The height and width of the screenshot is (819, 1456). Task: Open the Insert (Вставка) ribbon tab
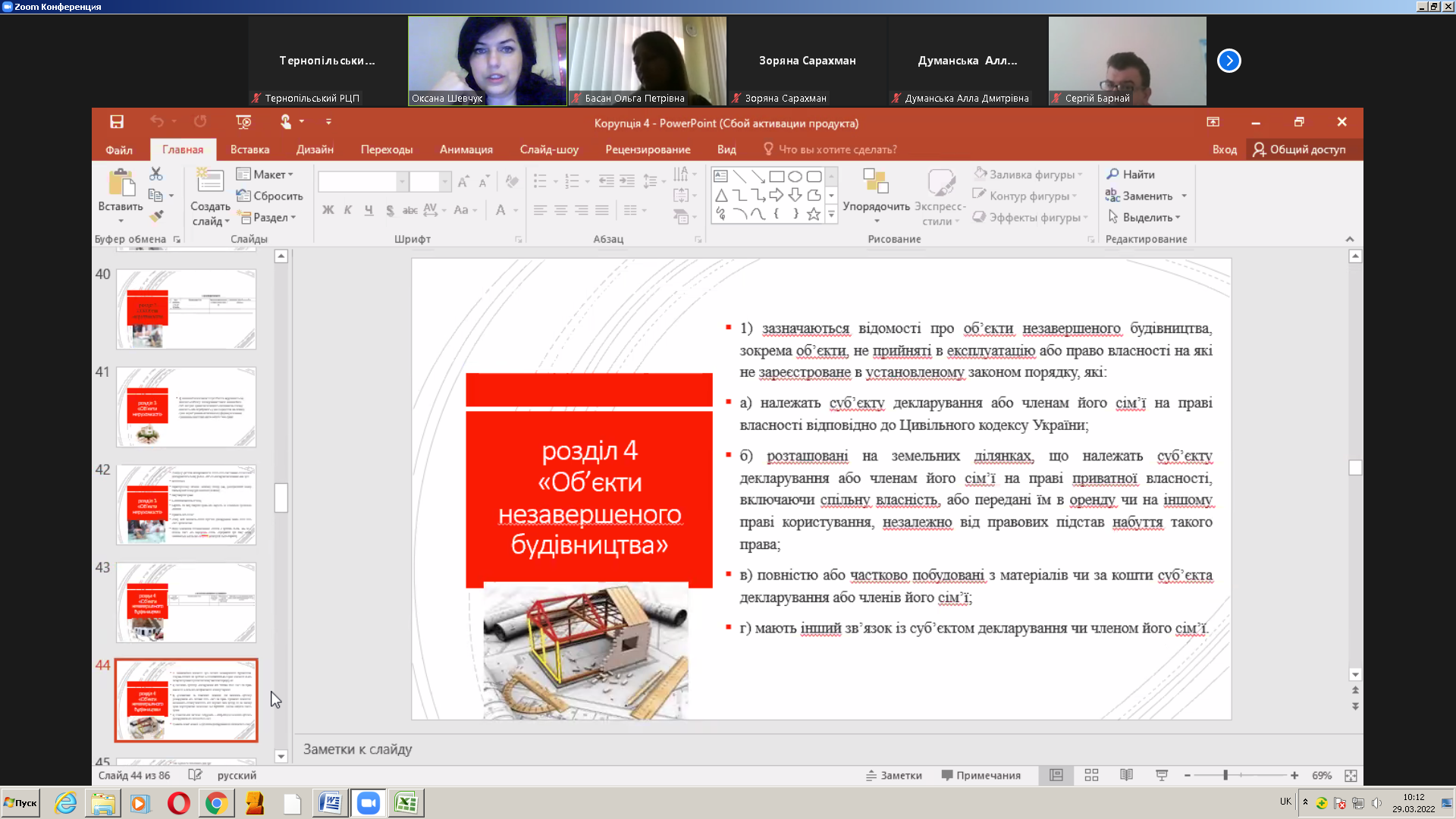tap(249, 149)
